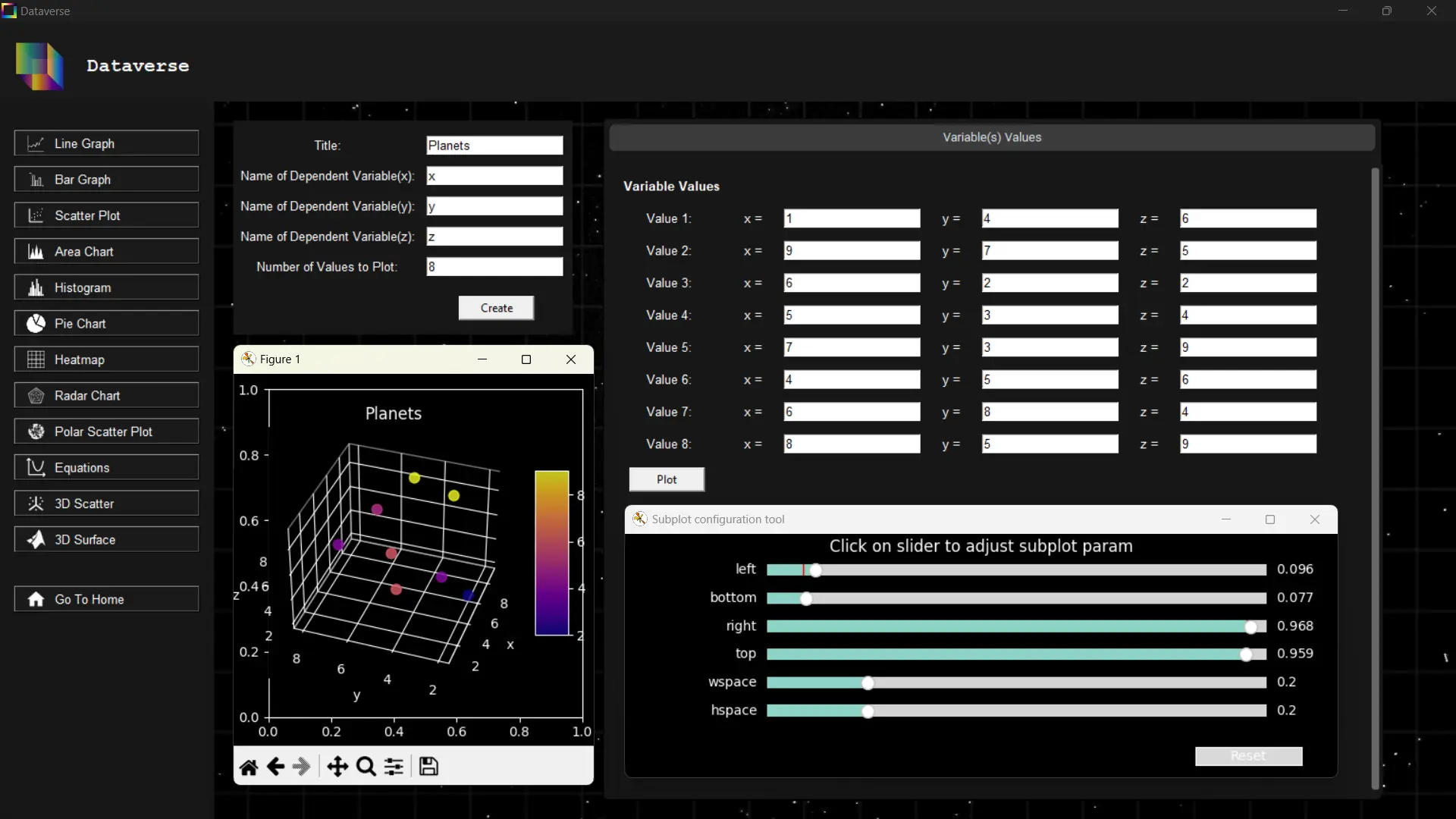Screen dimensions: 1456x819
Task: Choose Polar Scatter Plot in sidebar
Action: pos(106,431)
